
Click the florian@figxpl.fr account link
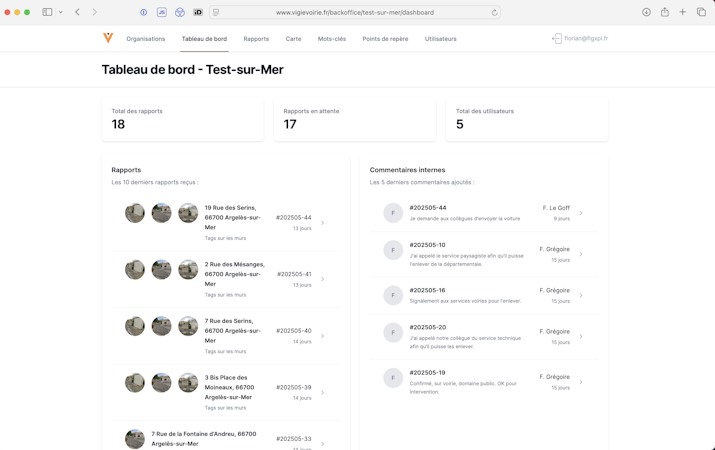click(x=586, y=39)
